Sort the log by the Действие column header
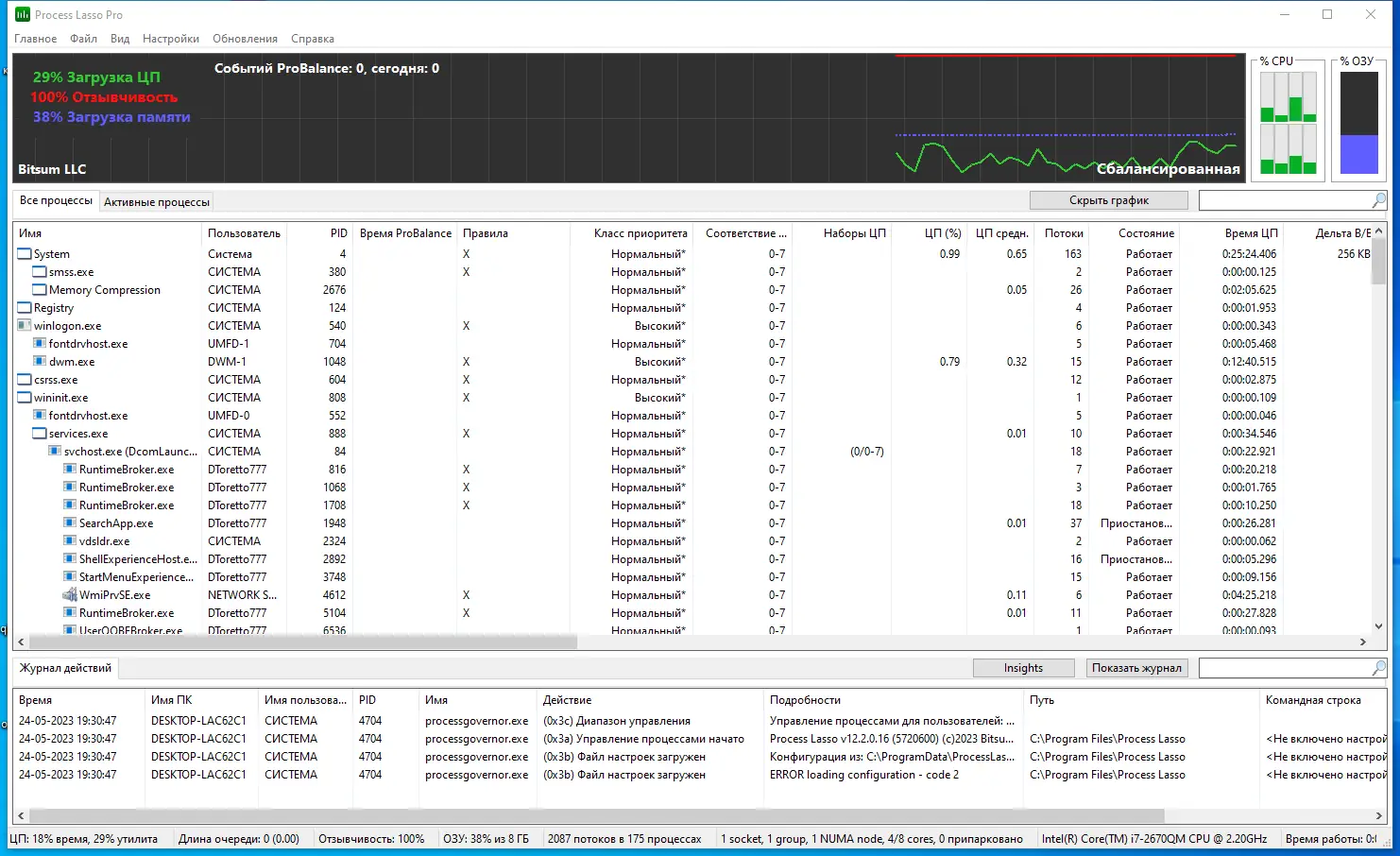The width and height of the screenshot is (1400, 856). point(650,700)
